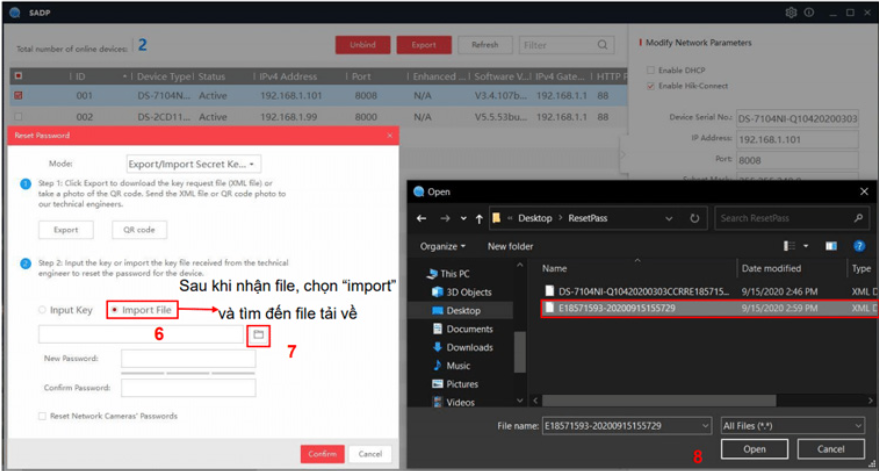Click Open to load the selected file

pyautogui.click(x=754, y=449)
